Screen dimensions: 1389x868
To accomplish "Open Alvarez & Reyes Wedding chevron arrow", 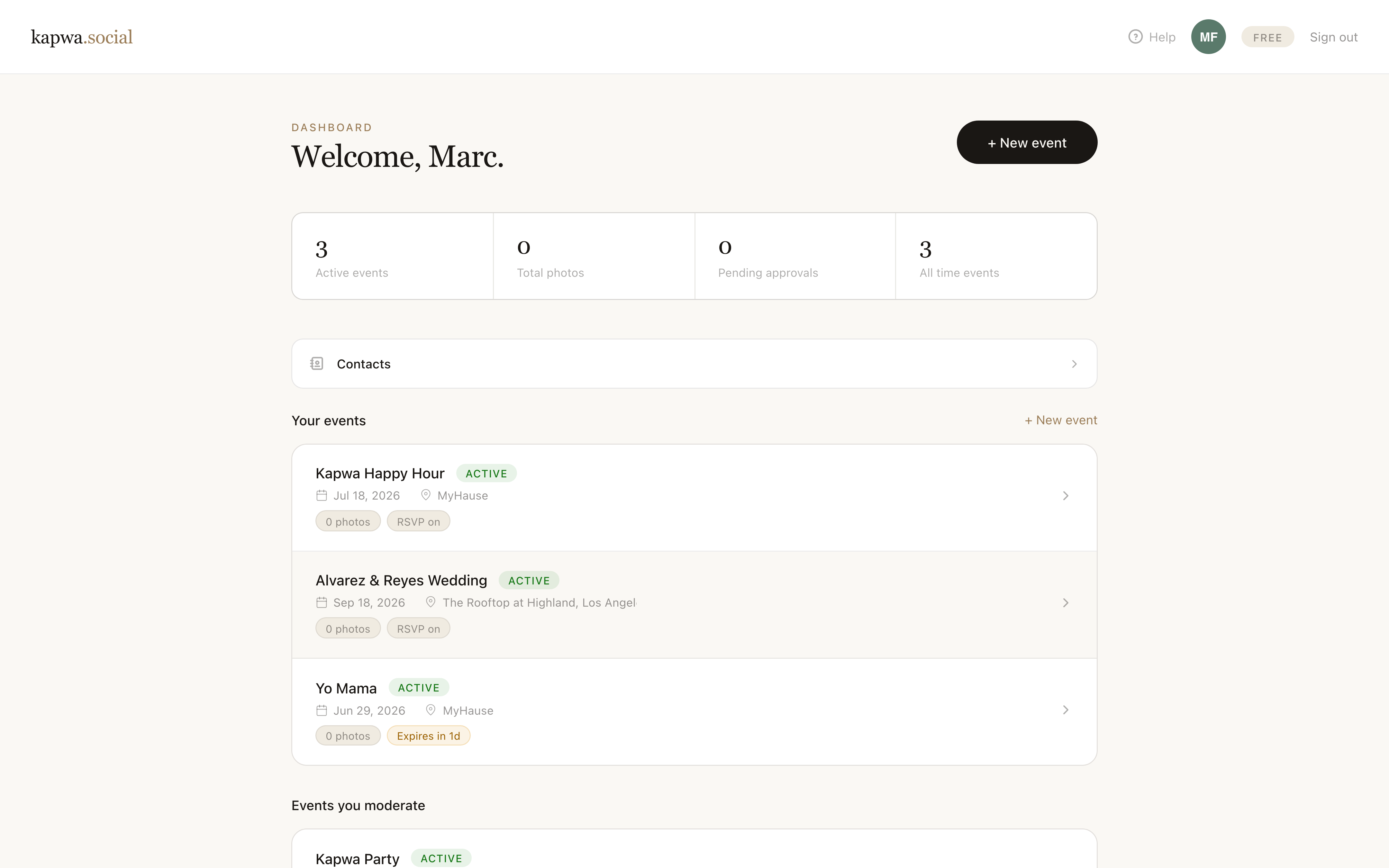I will pyautogui.click(x=1065, y=603).
